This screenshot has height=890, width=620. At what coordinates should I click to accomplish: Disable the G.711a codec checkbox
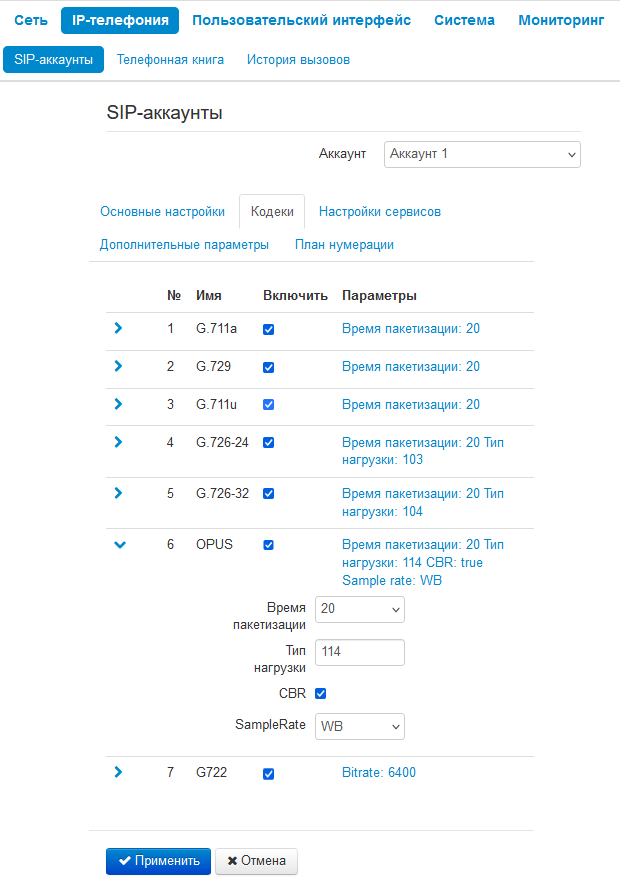pyautogui.click(x=268, y=329)
